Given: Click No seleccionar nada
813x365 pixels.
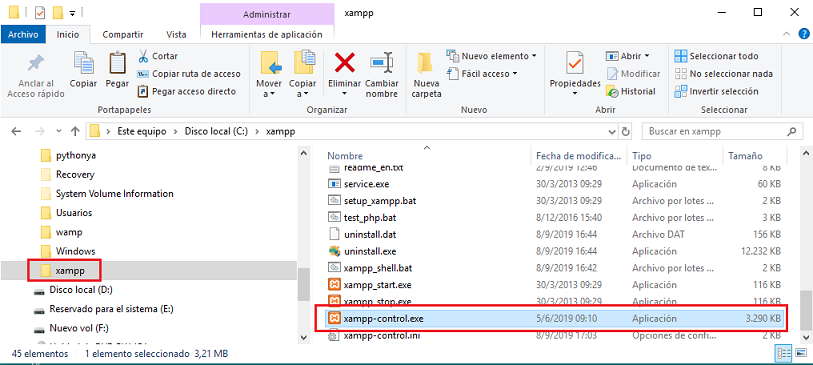Looking at the screenshot, I should coord(723,74).
